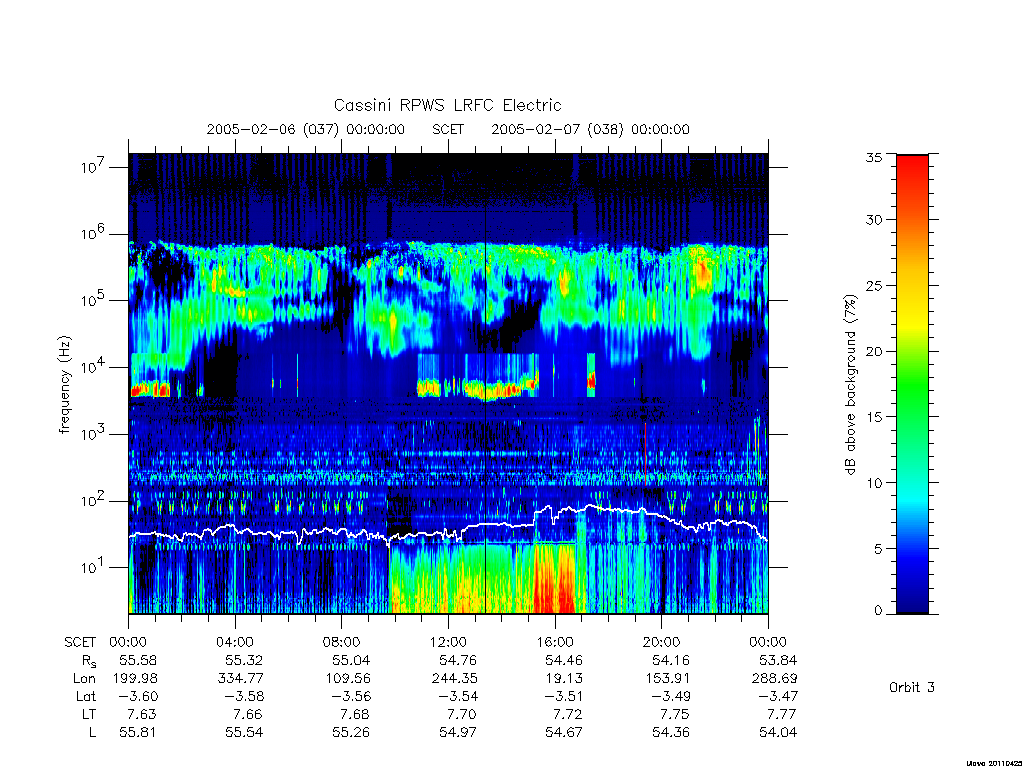1024x768 pixels.
Task: Click the 04:00 SCET time tick label
Action: (235, 642)
